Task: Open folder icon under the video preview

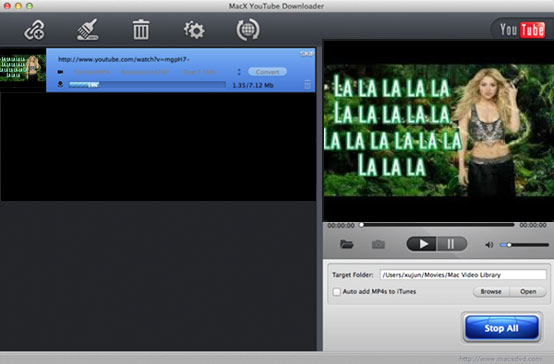Action: pos(346,244)
